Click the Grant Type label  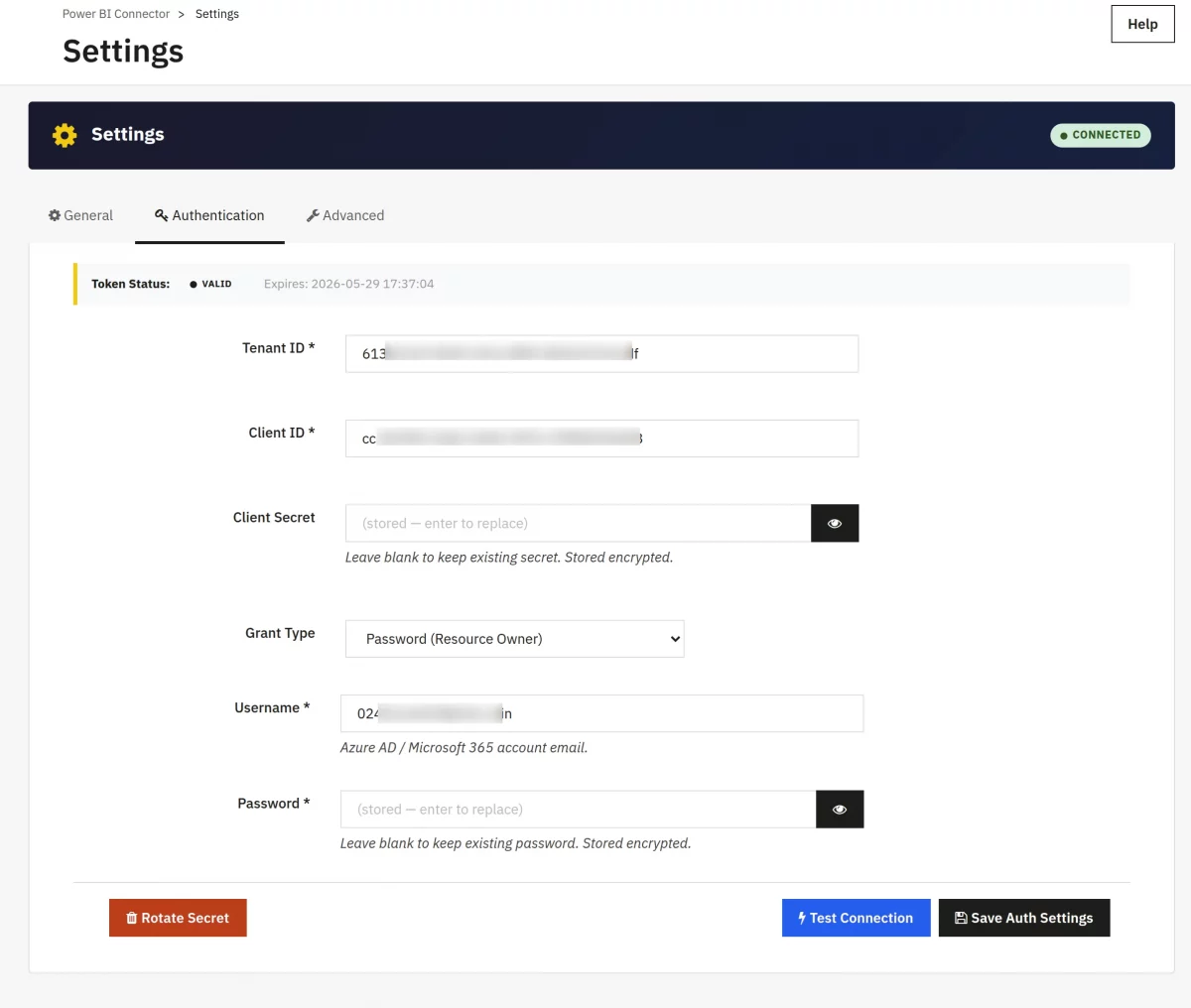pos(280,633)
